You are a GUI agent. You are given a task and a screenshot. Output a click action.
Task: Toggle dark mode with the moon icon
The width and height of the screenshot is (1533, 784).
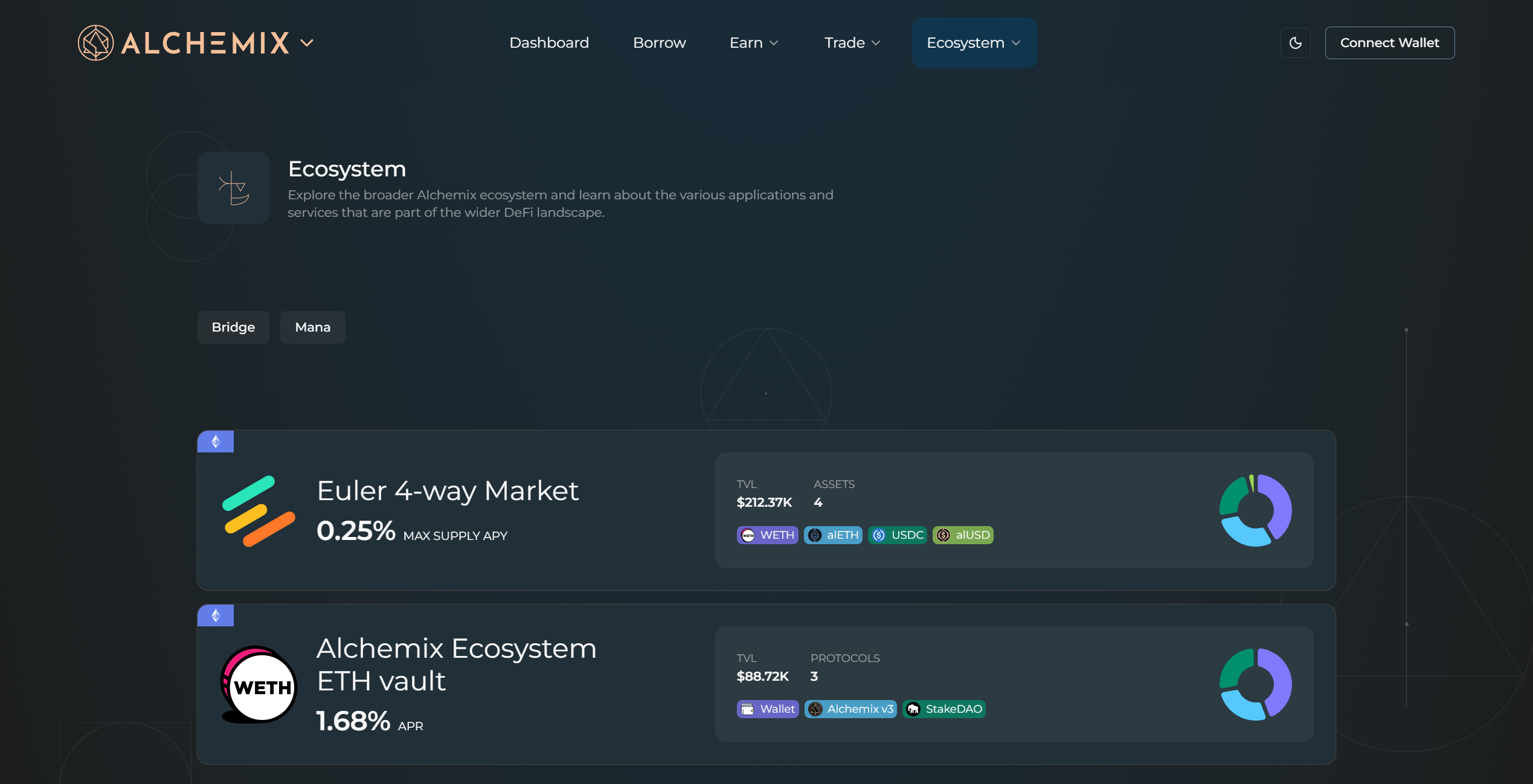pyautogui.click(x=1295, y=43)
